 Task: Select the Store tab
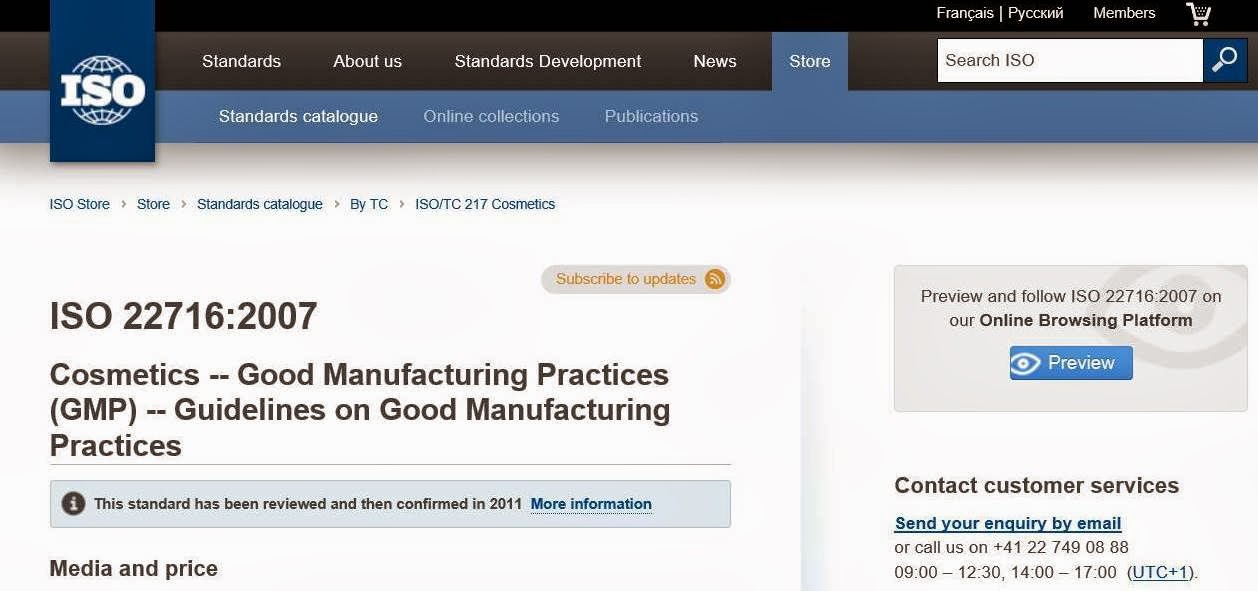click(x=810, y=61)
